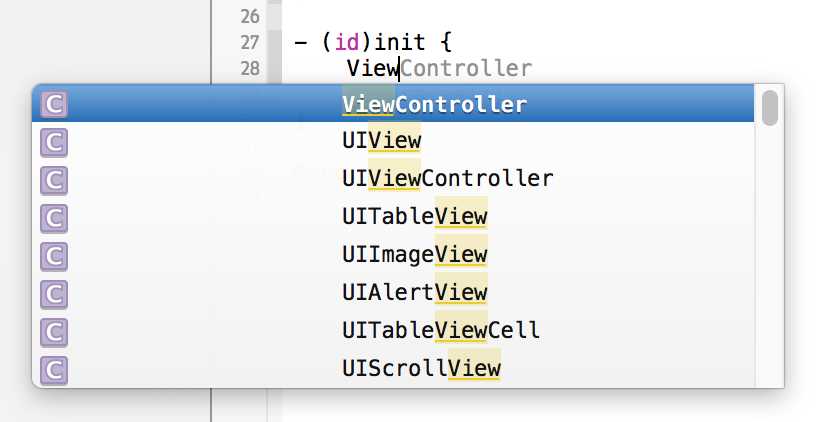Click line number 28 in gutter

click(250, 68)
